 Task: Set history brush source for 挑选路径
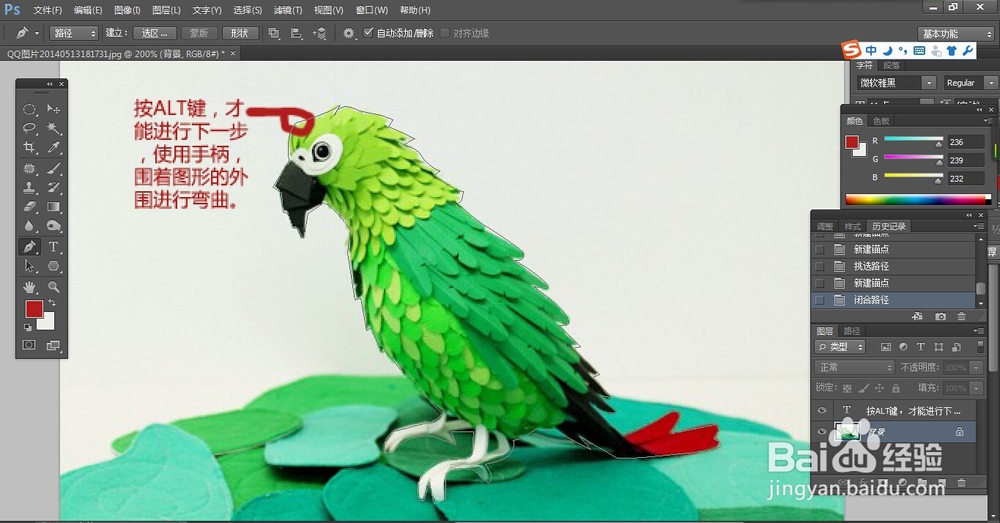pos(820,266)
